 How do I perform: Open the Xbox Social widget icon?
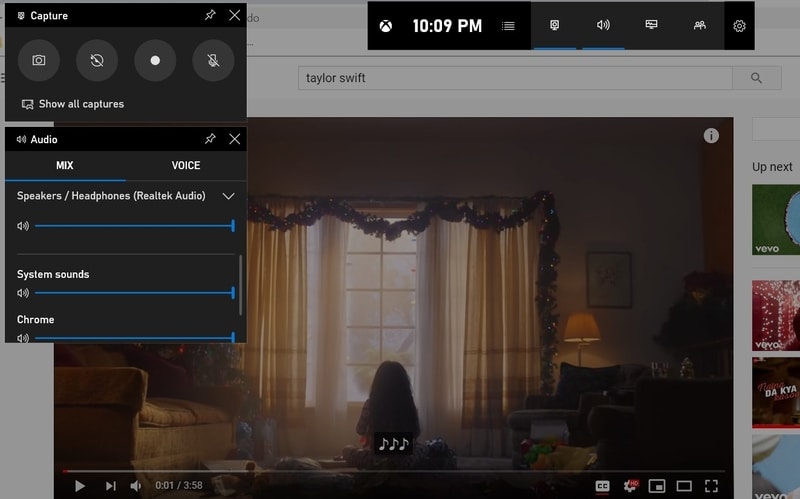699,26
